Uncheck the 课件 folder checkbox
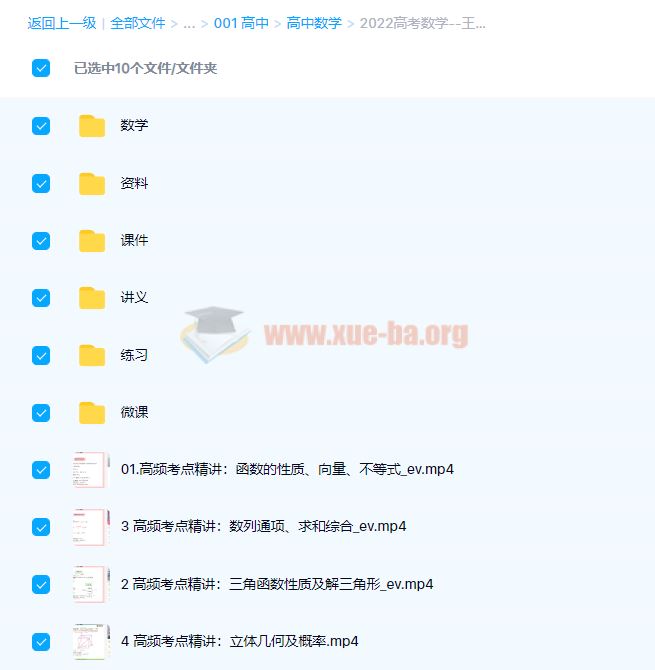This screenshot has width=655, height=670. (41, 241)
